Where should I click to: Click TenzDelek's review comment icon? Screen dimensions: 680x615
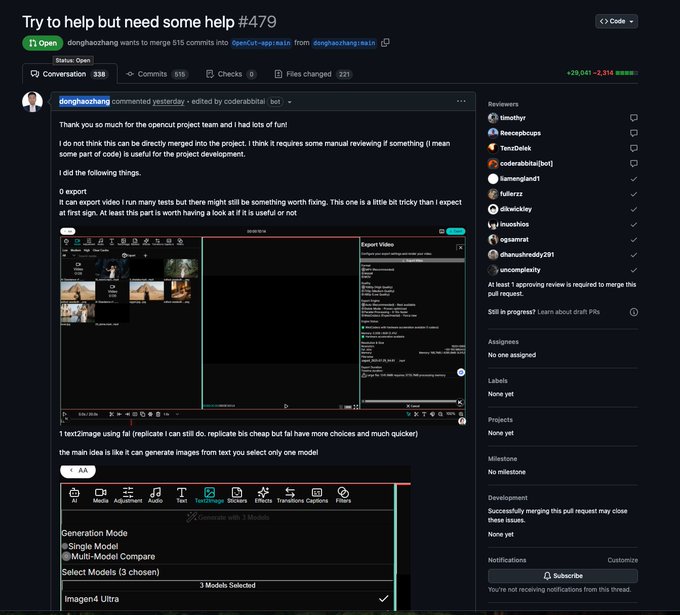(x=633, y=148)
